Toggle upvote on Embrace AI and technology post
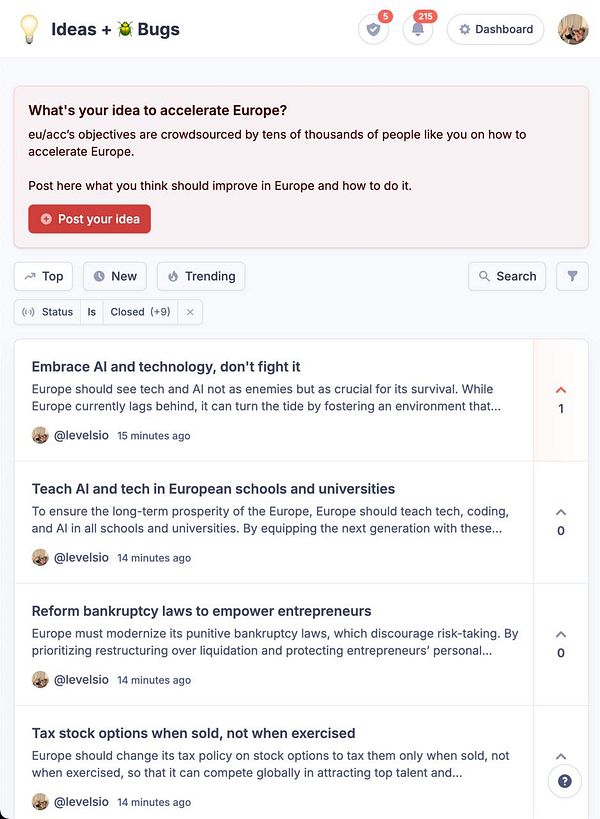This screenshot has height=819, width=600. point(561,399)
